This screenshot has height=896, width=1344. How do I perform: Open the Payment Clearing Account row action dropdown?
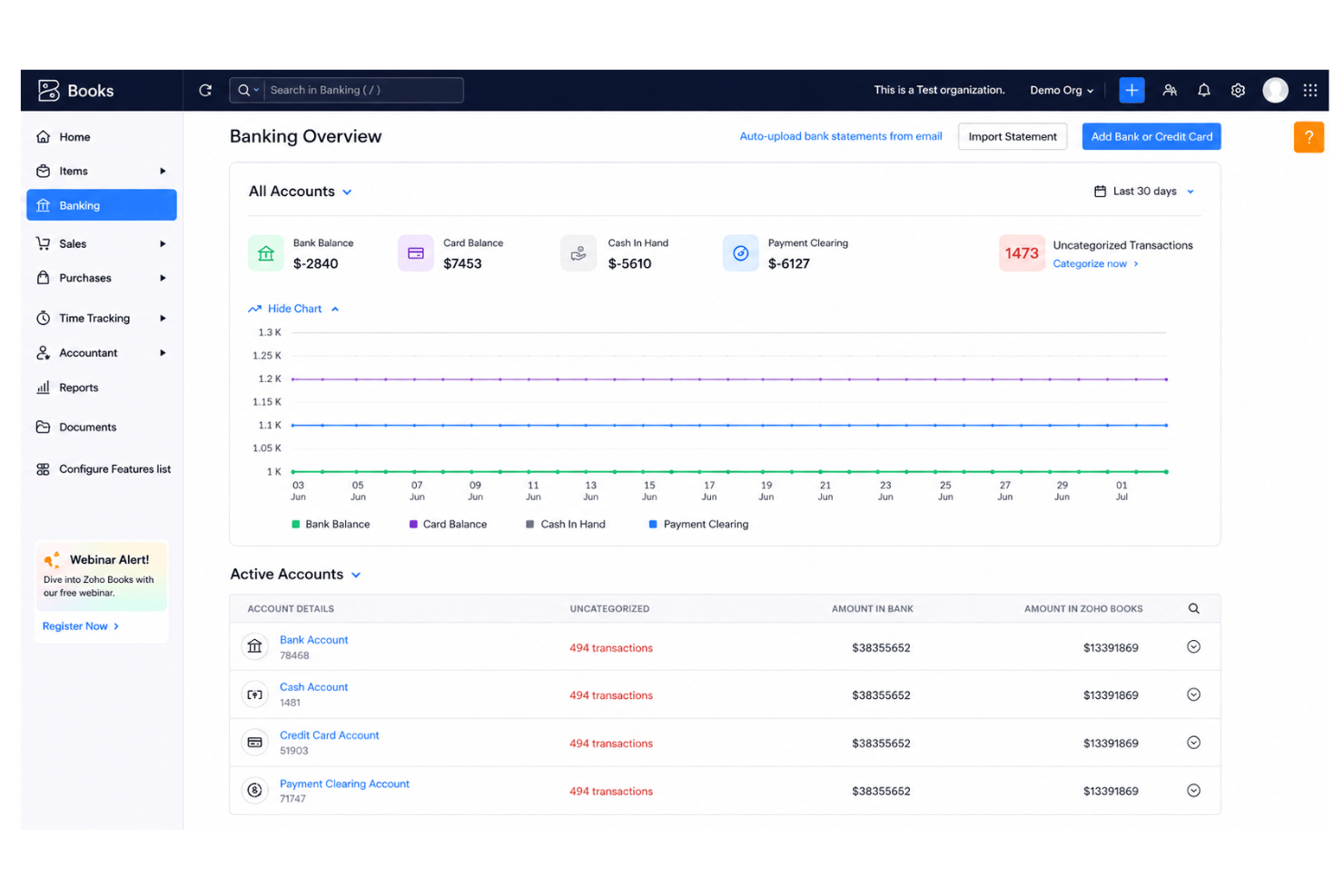pos(1193,791)
